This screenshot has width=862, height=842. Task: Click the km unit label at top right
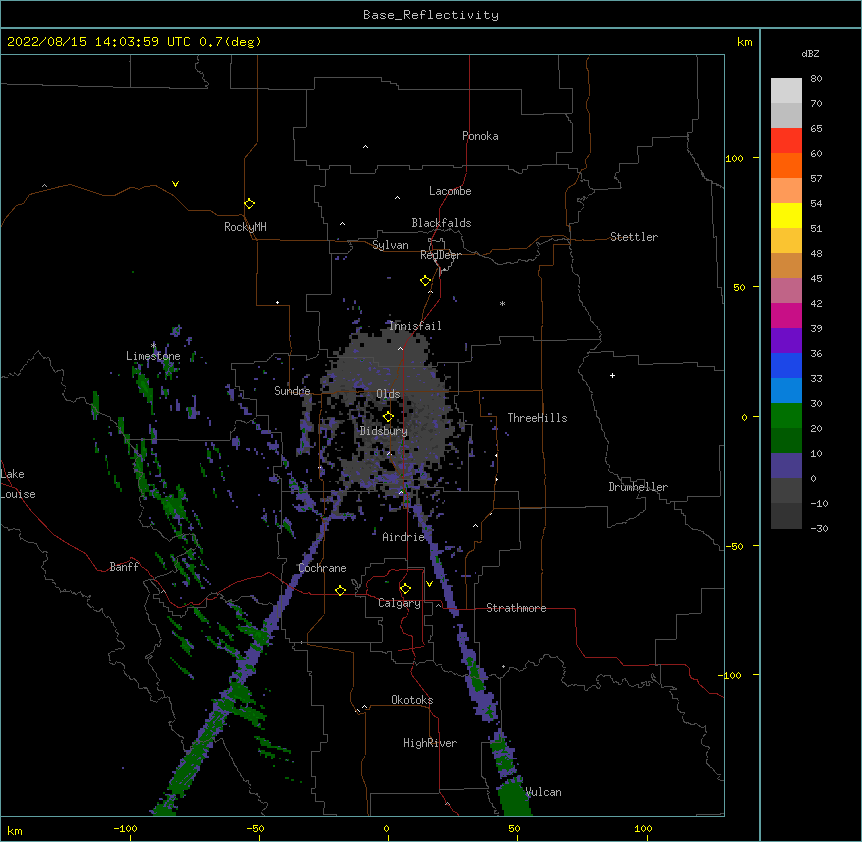[744, 42]
